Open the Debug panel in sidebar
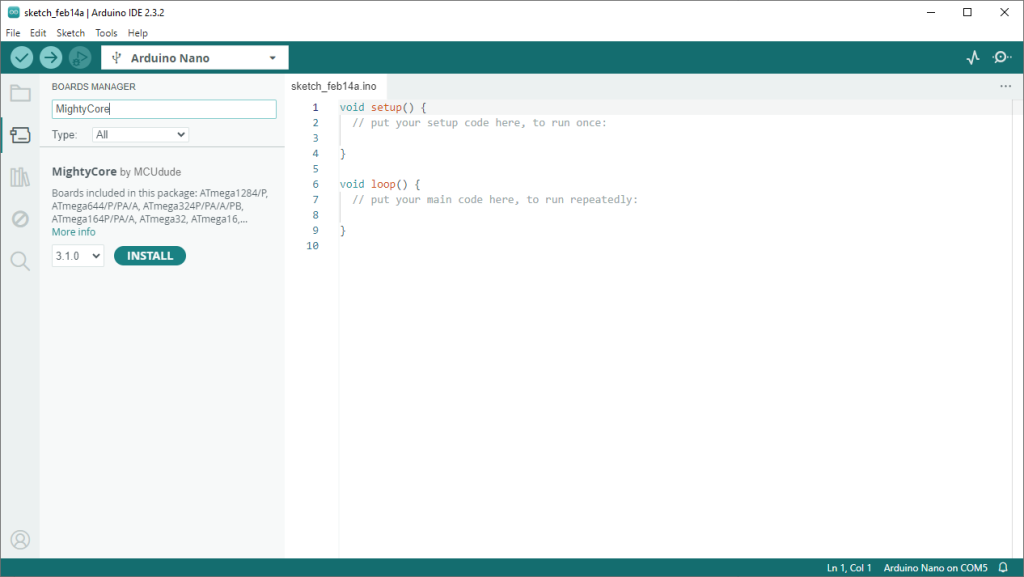The image size is (1024, 577). [20, 219]
